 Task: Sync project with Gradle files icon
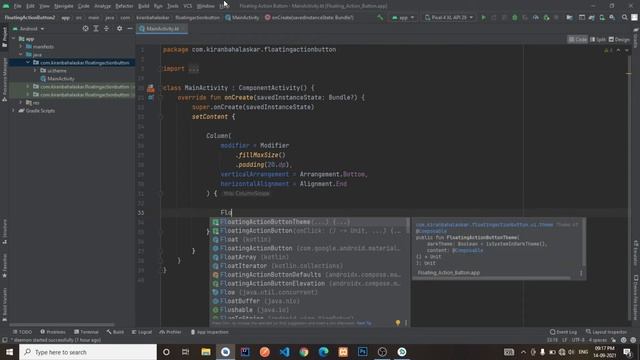point(591,18)
